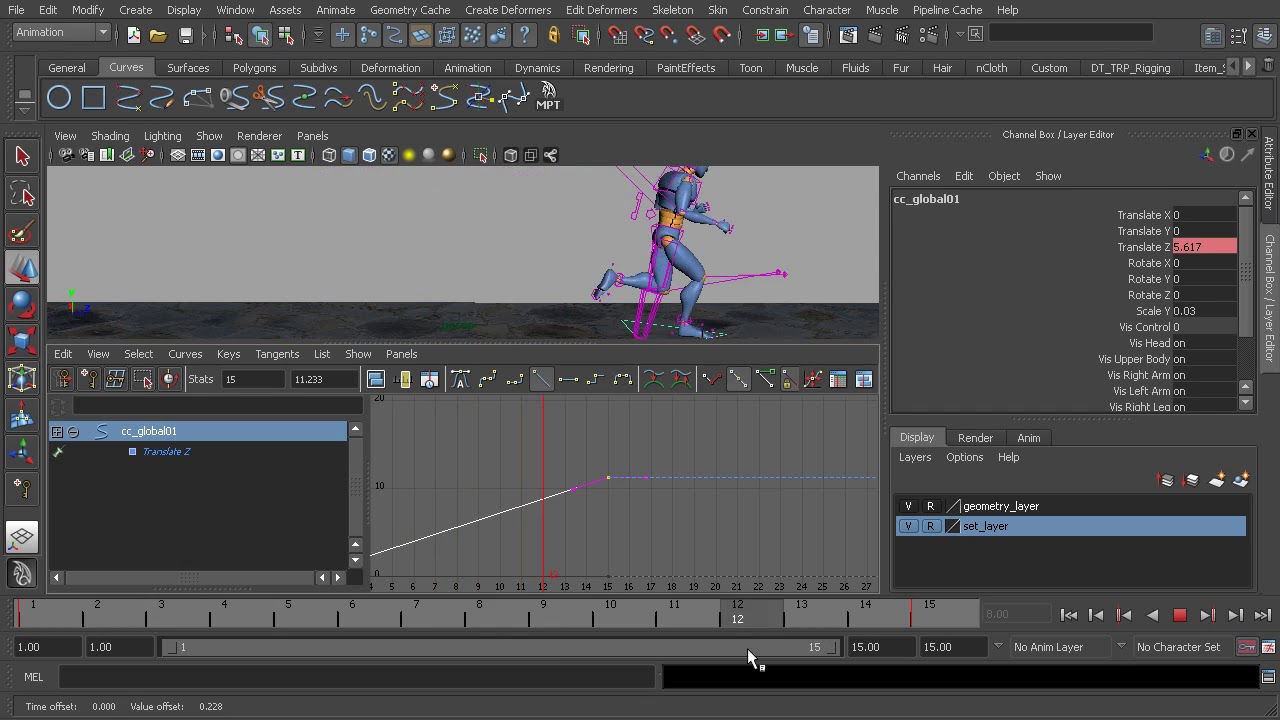Switch to the Anim layer tab

(x=1029, y=438)
